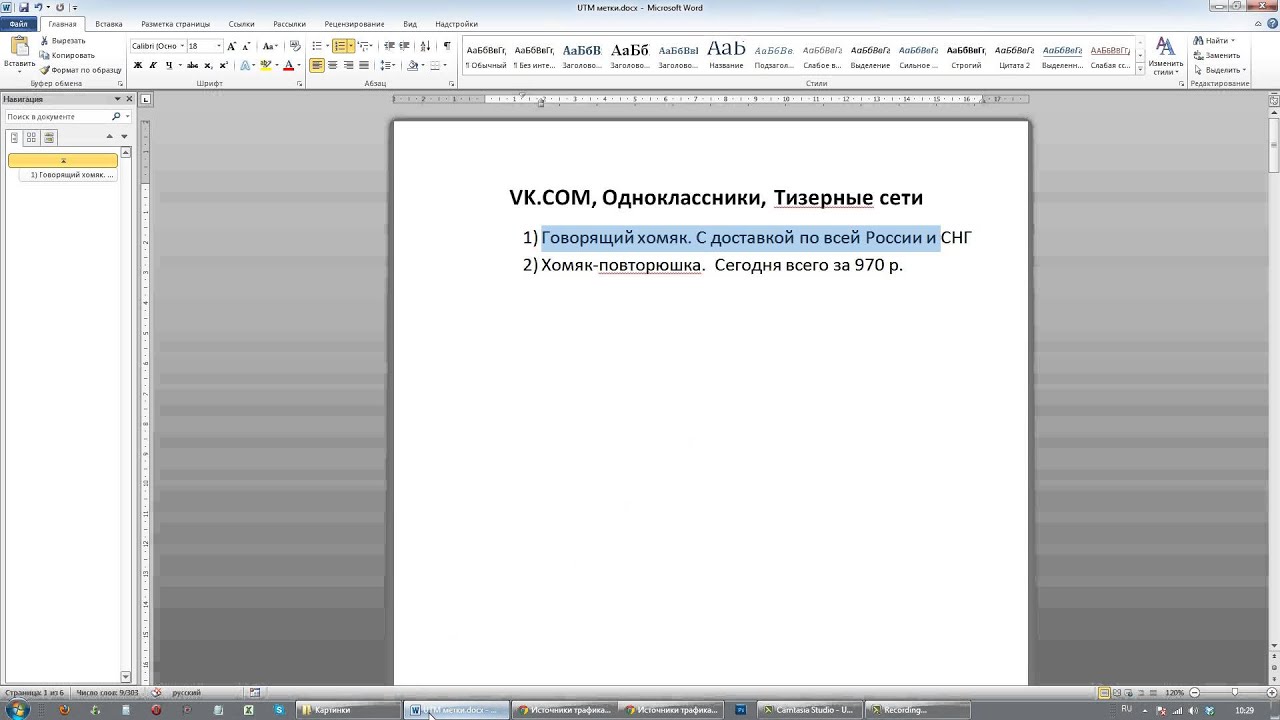Click Найти (Find) button

(1214, 41)
